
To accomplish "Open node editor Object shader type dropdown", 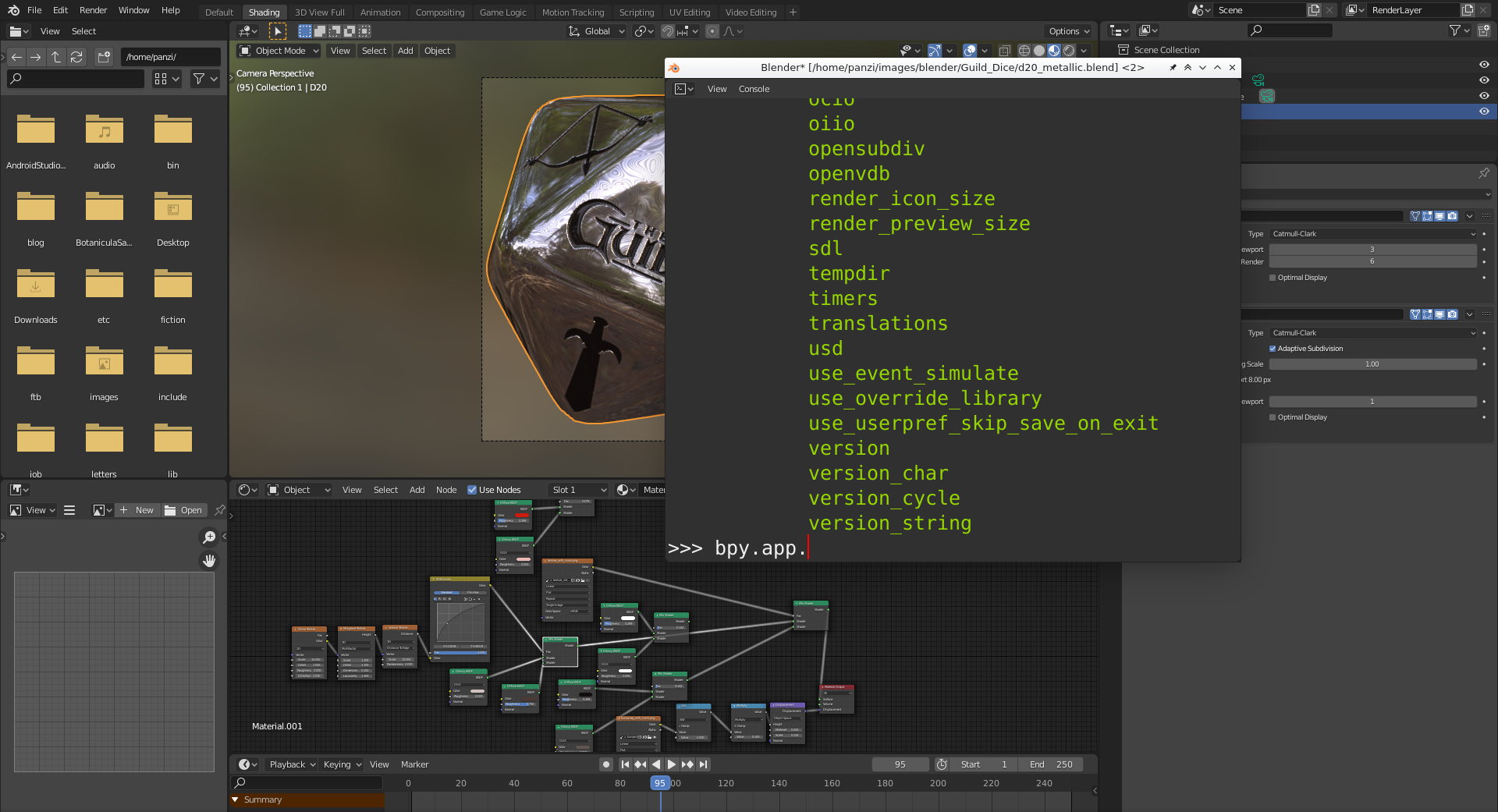I will (x=300, y=490).
